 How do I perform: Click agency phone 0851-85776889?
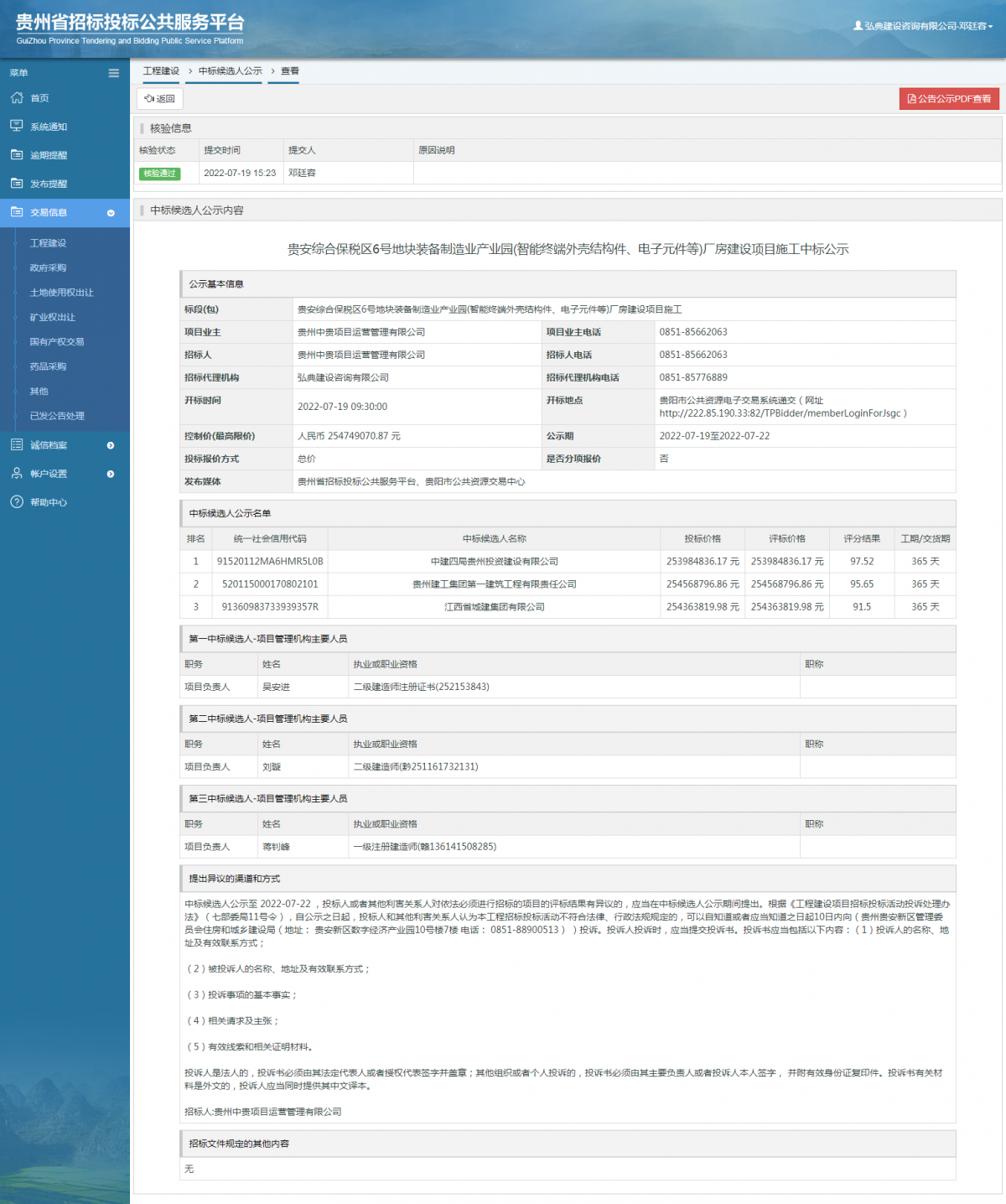tap(693, 377)
